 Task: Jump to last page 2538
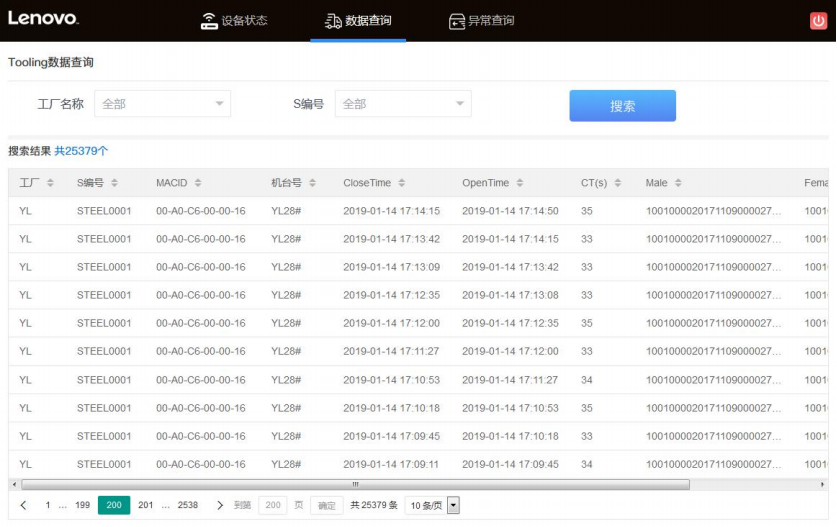pos(187,505)
